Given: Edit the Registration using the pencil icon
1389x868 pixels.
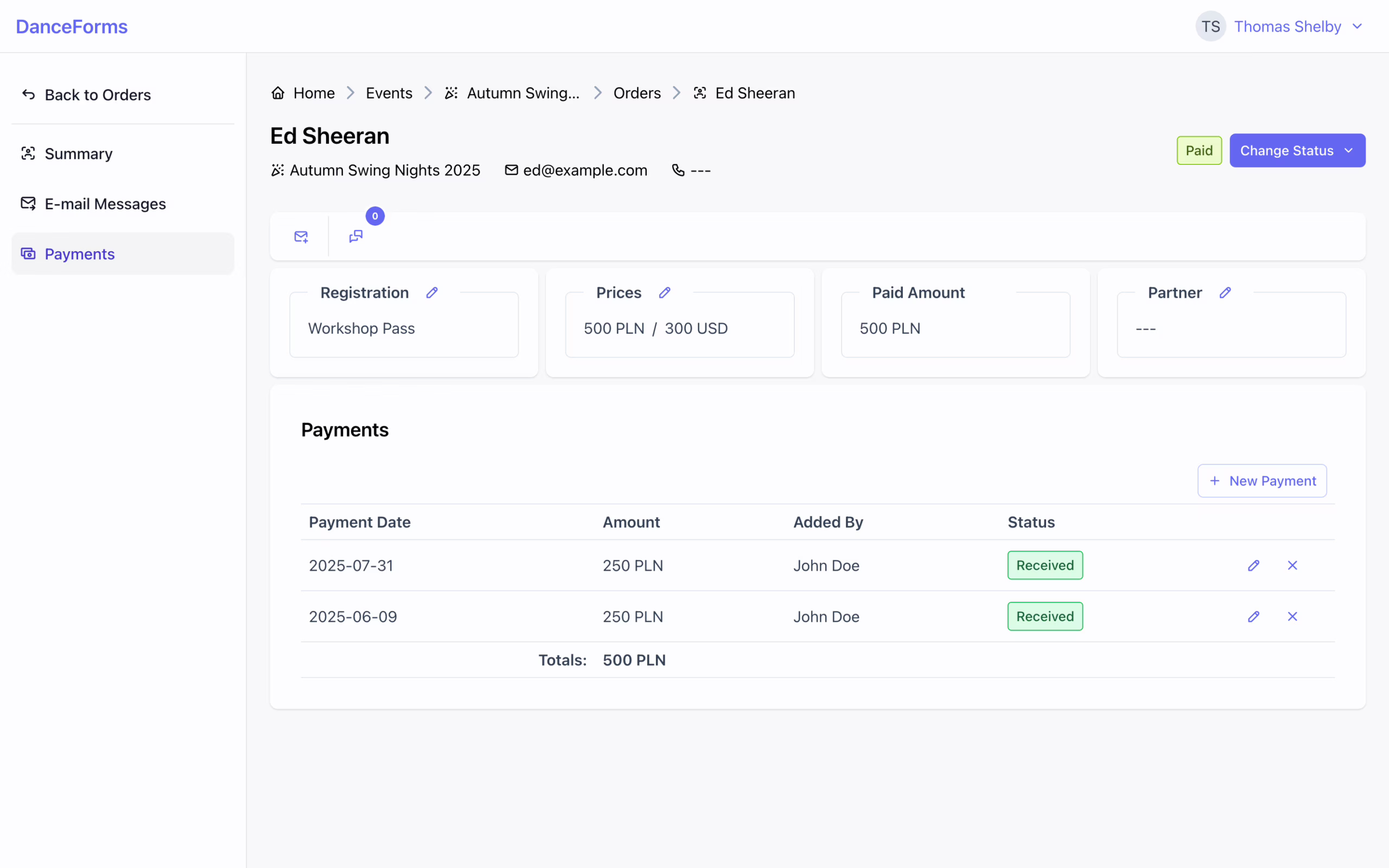Looking at the screenshot, I should coord(432,292).
